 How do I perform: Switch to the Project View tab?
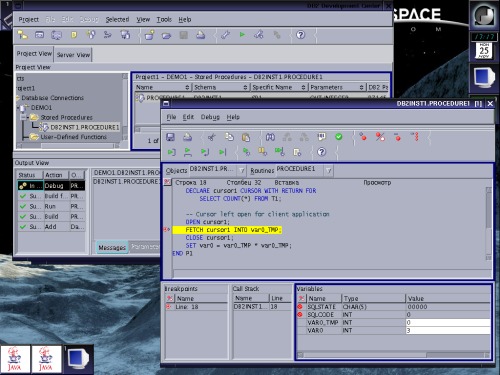coord(34,54)
